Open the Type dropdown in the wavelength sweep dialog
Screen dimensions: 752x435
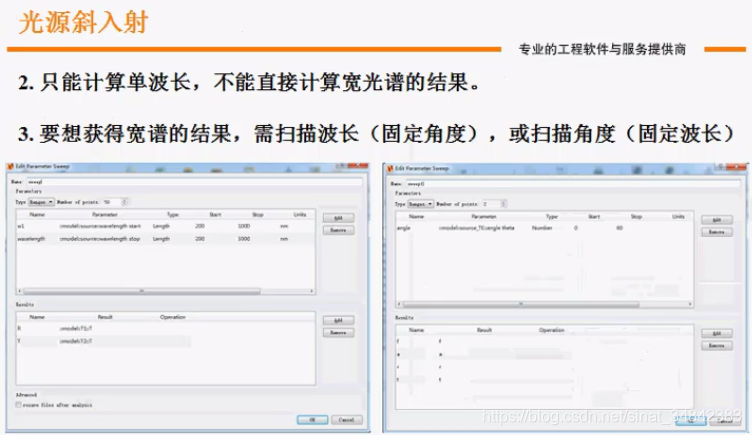tap(41, 202)
